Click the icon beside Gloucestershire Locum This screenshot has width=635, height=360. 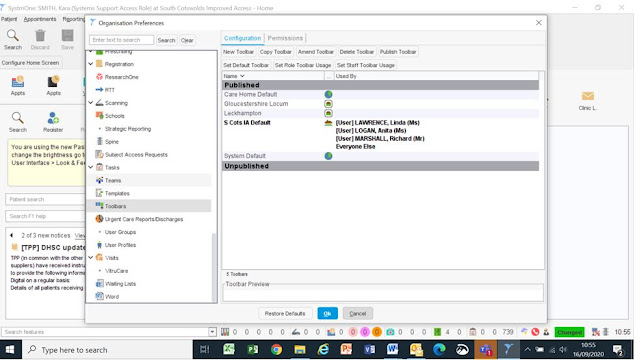[x=328, y=104]
